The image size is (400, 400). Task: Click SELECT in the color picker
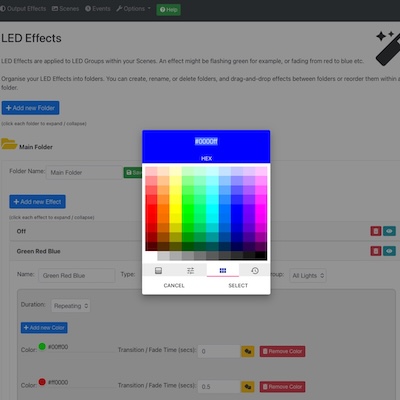[238, 285]
